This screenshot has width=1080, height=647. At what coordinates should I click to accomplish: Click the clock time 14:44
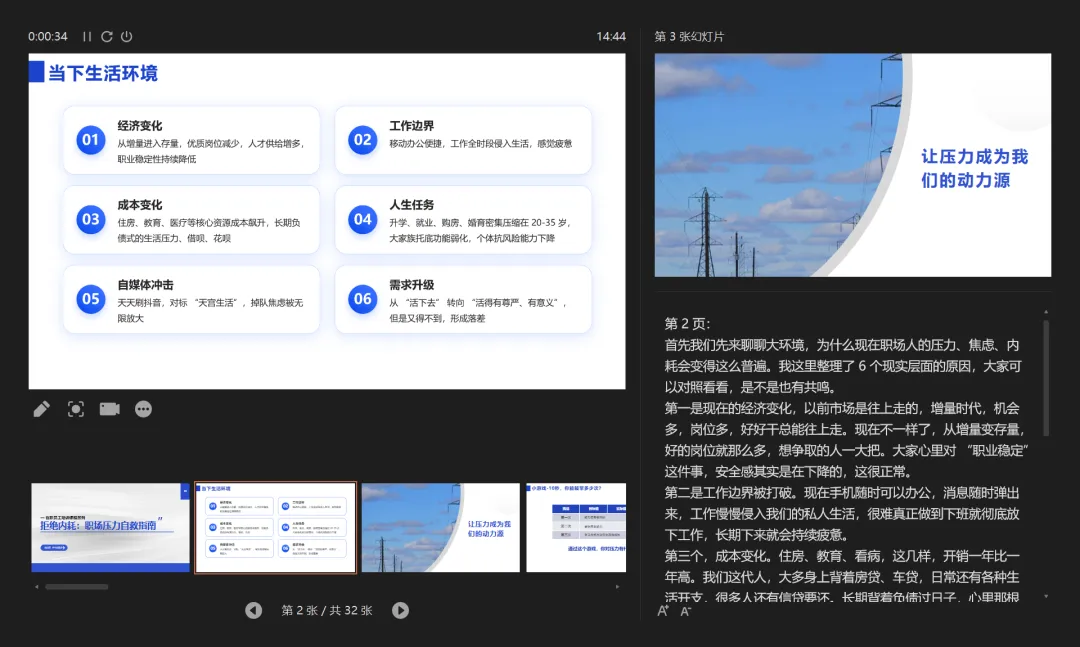pos(611,37)
